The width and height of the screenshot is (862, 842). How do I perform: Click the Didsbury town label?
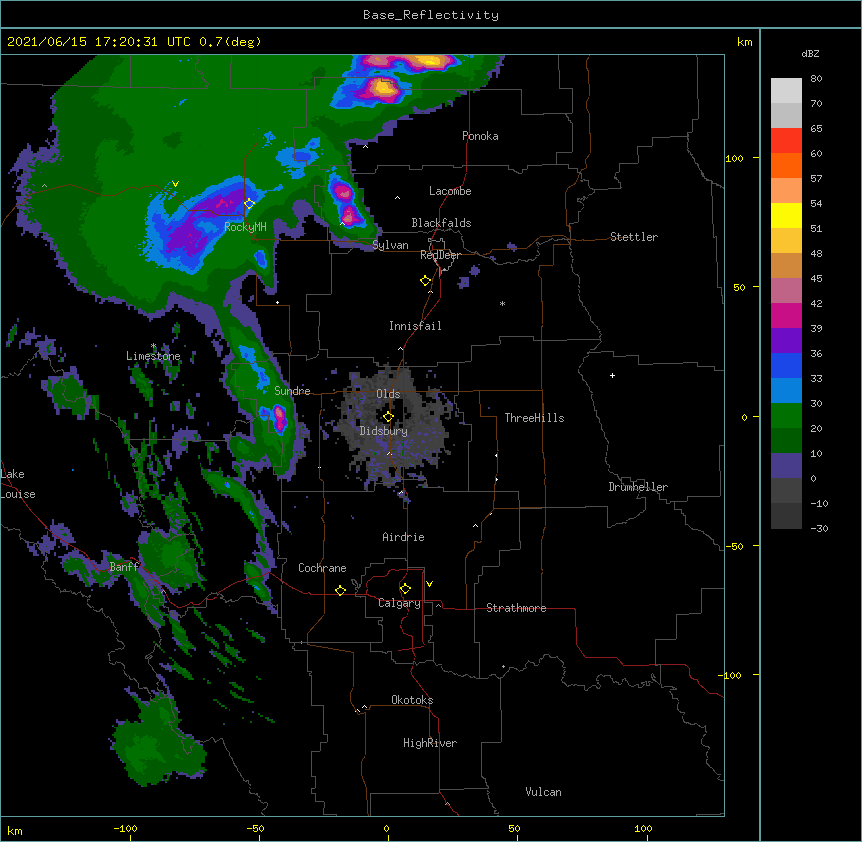tap(384, 431)
